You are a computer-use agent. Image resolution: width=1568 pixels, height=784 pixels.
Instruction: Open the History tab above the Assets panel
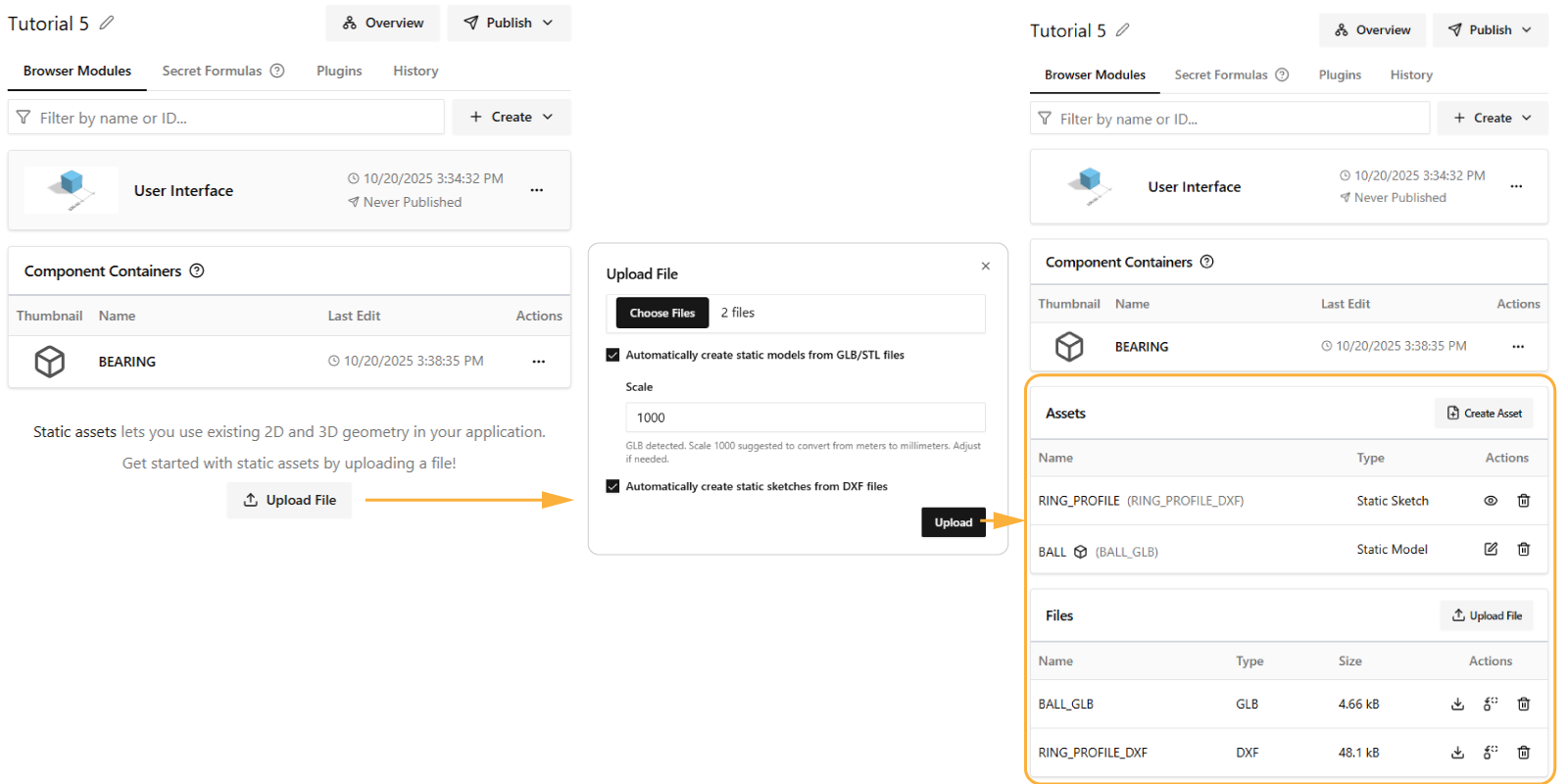click(x=1410, y=74)
